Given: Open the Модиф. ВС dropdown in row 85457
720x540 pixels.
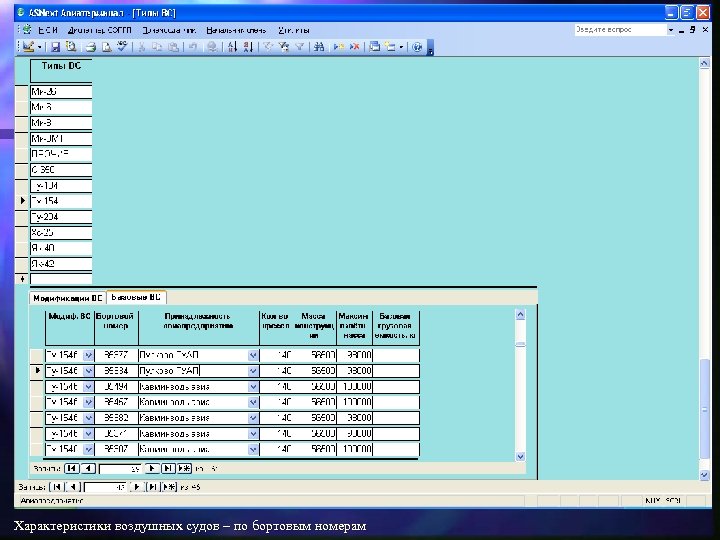Looking at the screenshot, I should [x=88, y=402].
